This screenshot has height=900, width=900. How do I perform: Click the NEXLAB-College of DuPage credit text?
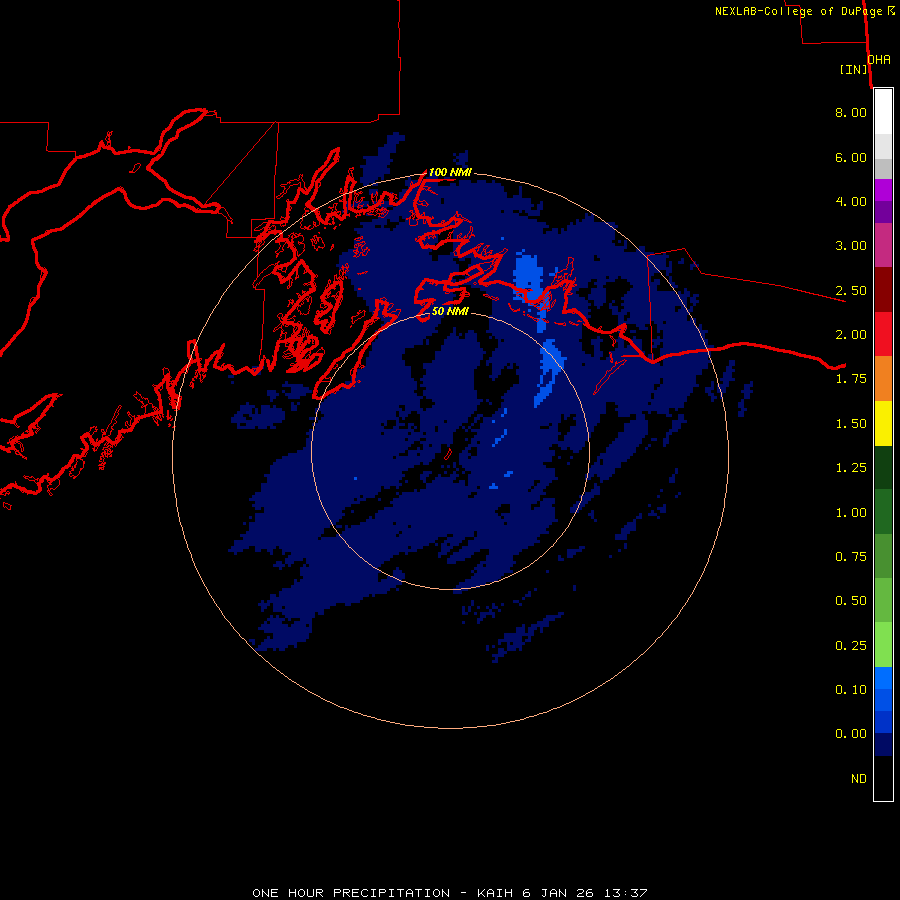click(x=798, y=11)
